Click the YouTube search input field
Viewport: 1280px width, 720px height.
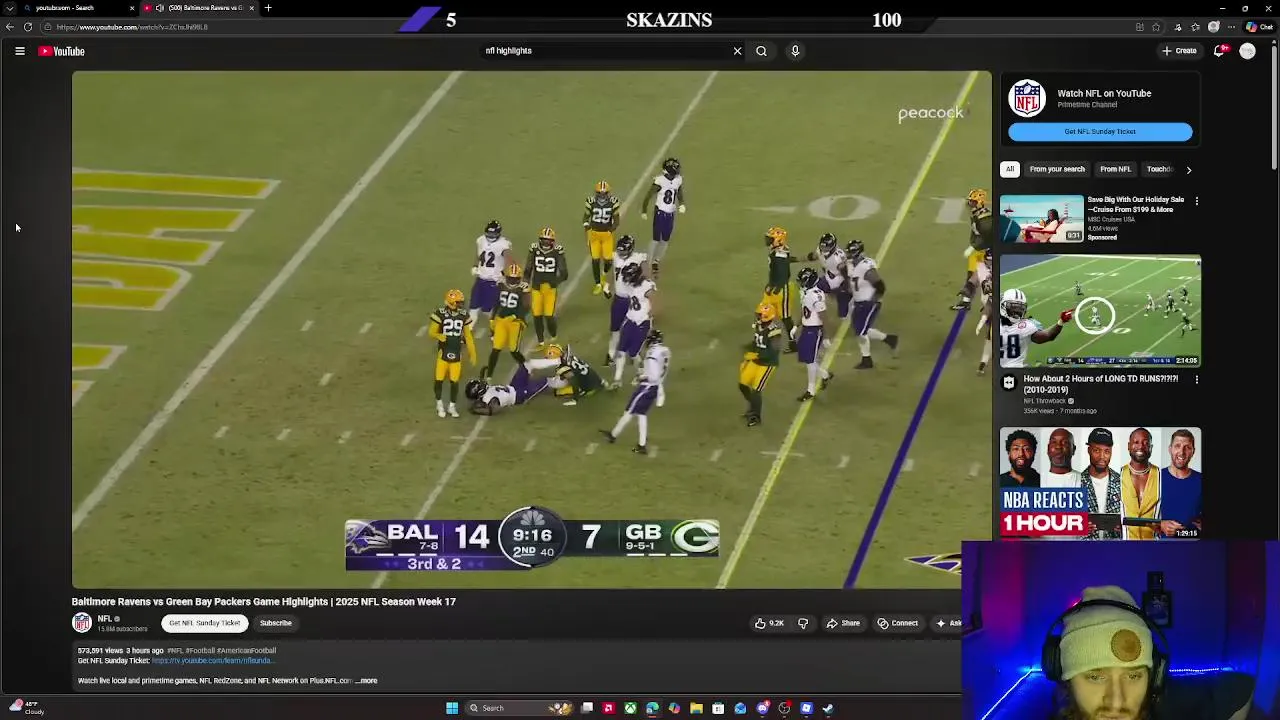pyautogui.click(x=605, y=51)
